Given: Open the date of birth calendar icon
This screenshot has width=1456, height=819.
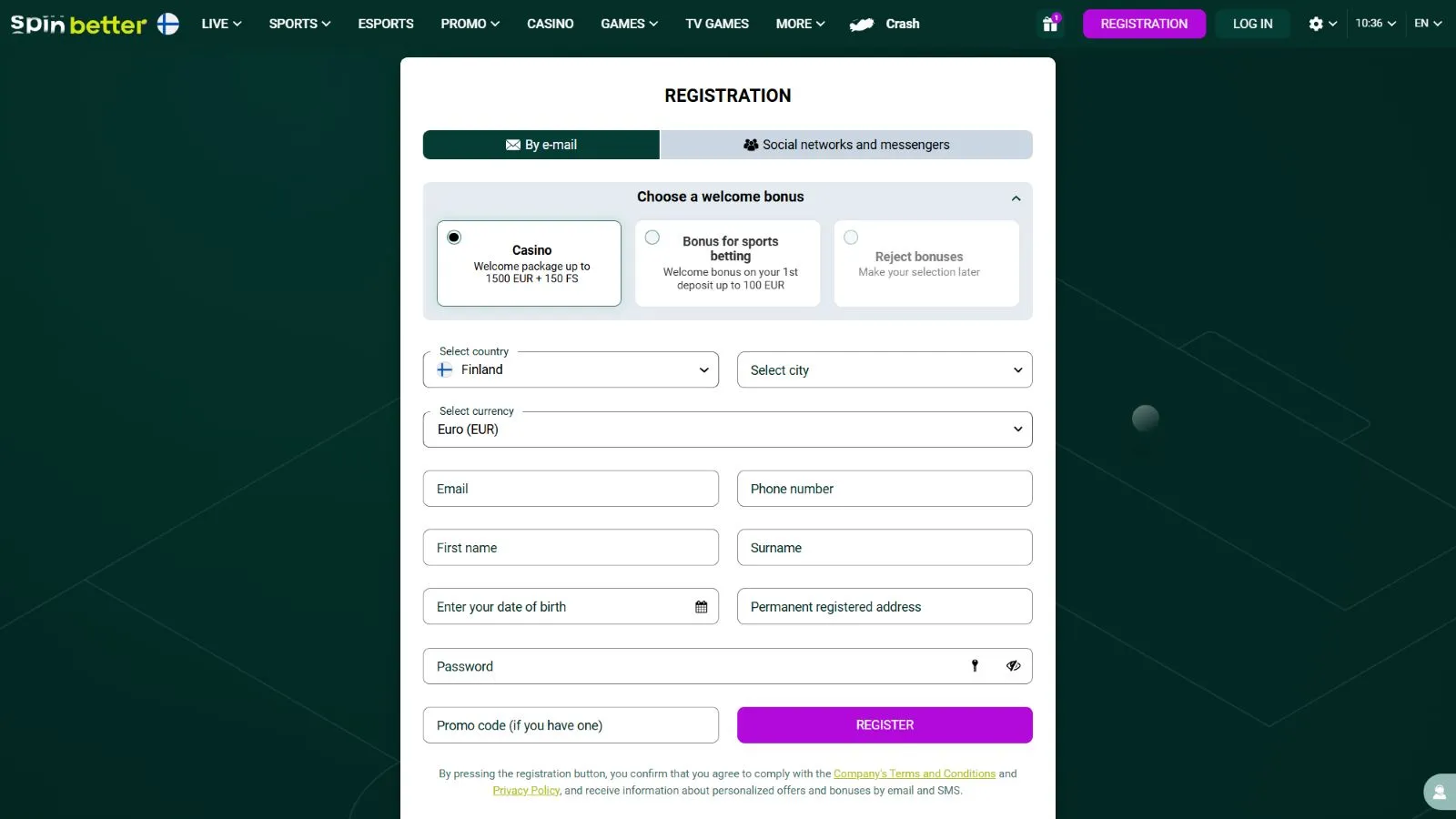Looking at the screenshot, I should [x=701, y=607].
